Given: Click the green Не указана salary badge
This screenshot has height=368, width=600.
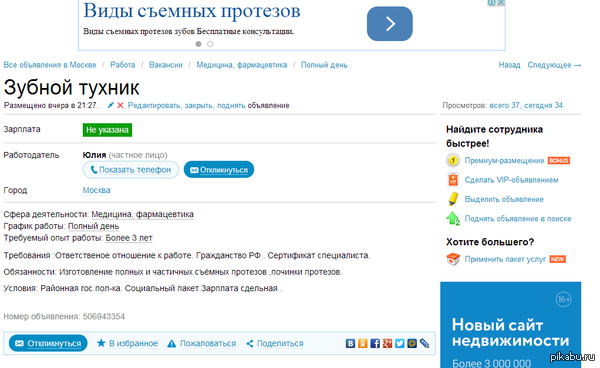Looking at the screenshot, I should coord(107,130).
